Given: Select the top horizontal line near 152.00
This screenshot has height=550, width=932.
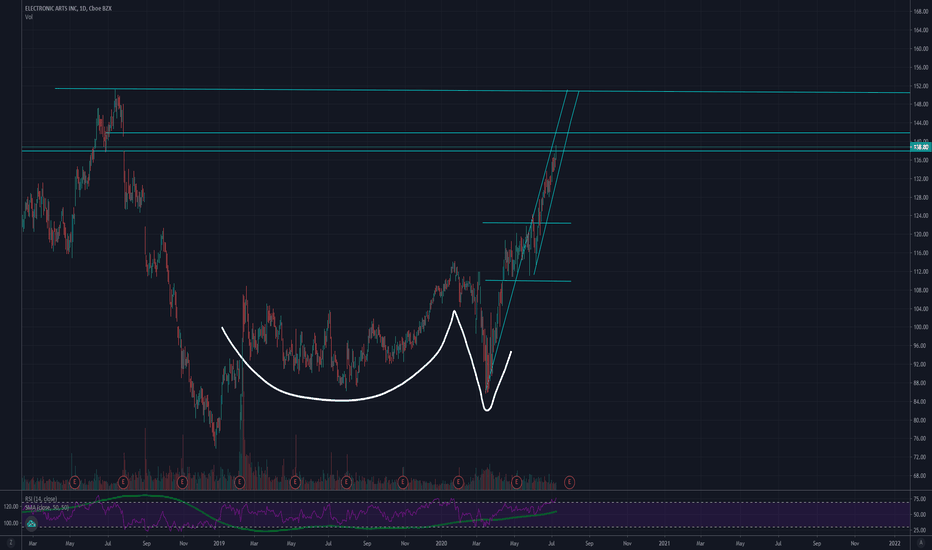Looking at the screenshot, I should point(481,90).
